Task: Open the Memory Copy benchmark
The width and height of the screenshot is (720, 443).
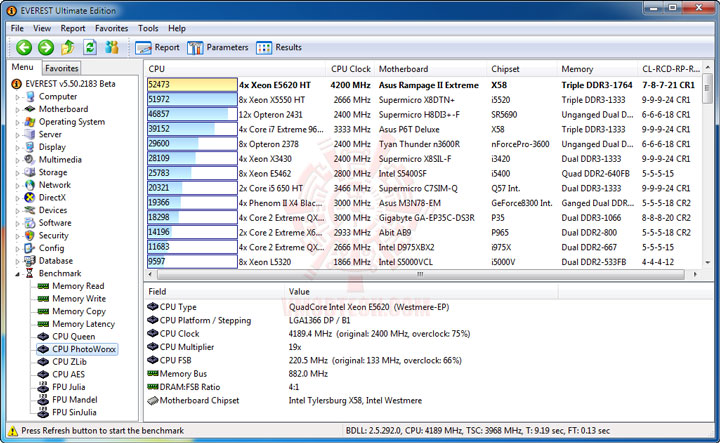Action: click(79, 311)
